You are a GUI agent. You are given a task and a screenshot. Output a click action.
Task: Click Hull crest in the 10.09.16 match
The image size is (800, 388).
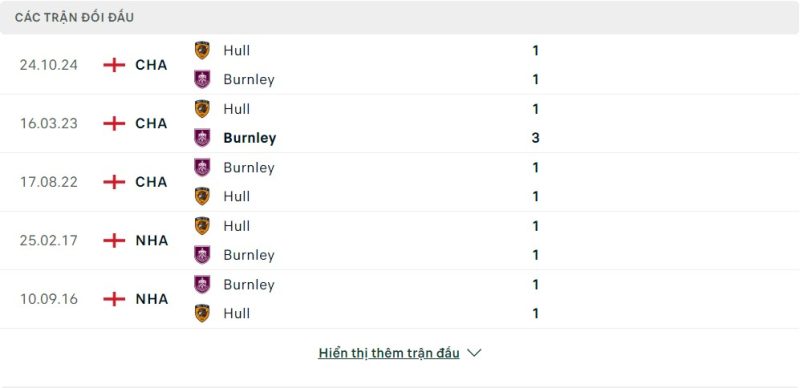[202, 313]
